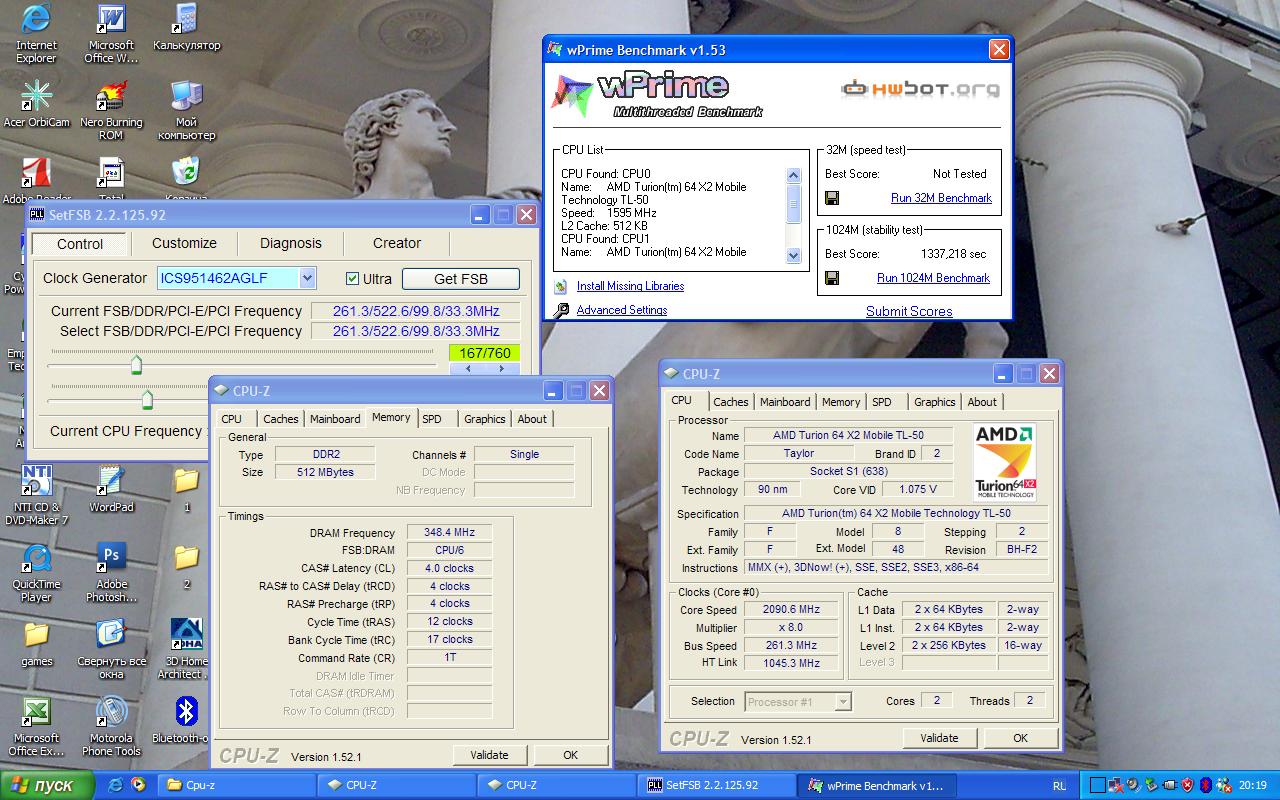Viewport: 1280px width, 800px height.
Task: Click Install Missing Libraries link
Action: (x=630, y=286)
